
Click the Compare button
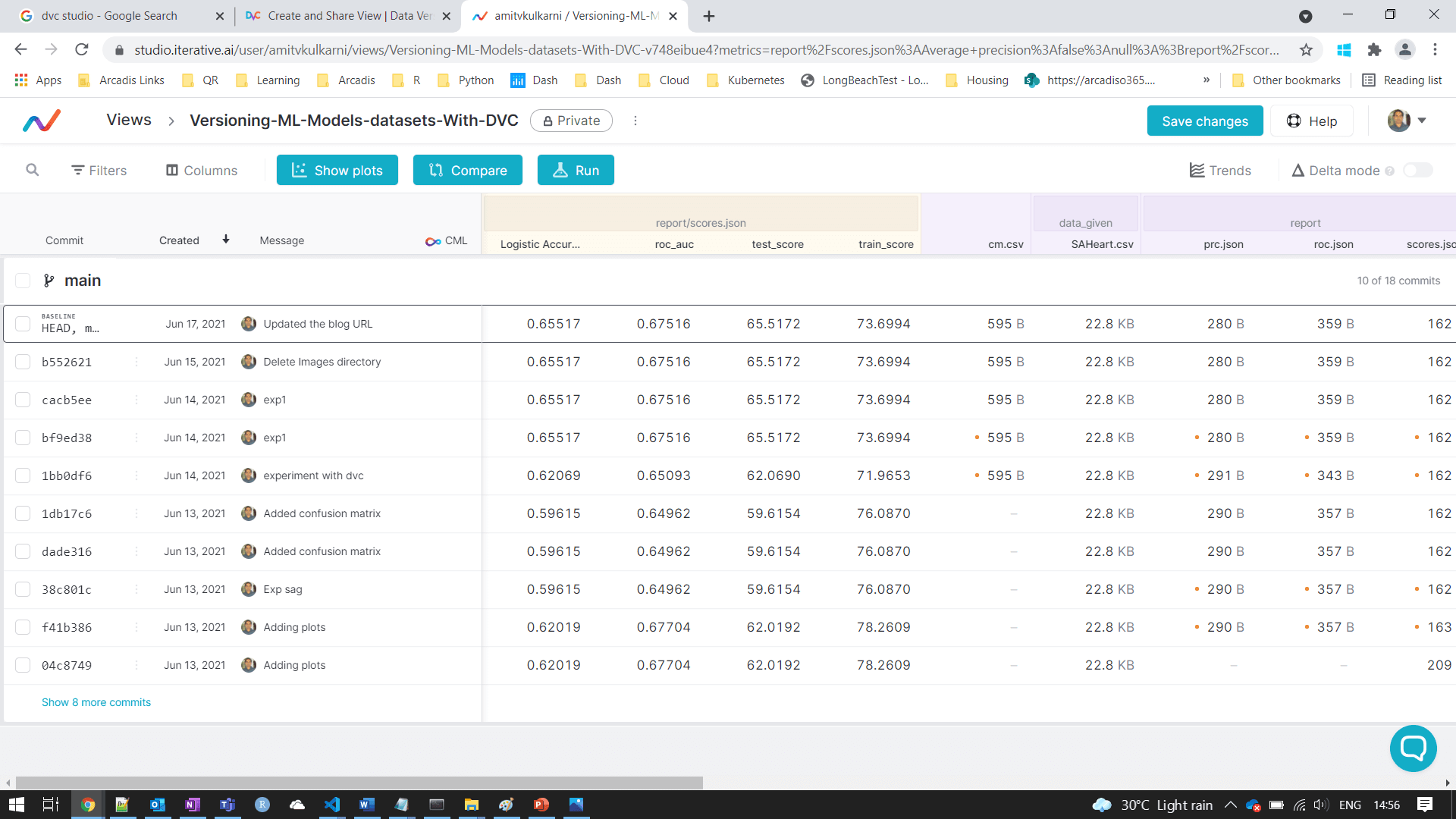[x=467, y=171]
